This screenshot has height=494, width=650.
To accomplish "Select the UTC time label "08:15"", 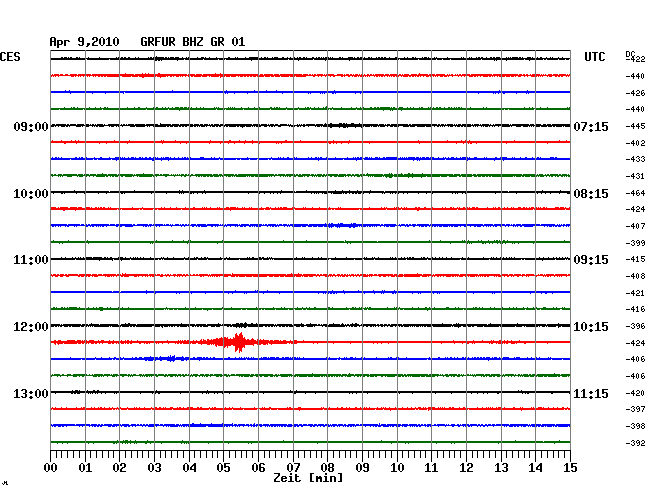I will coord(591,194).
